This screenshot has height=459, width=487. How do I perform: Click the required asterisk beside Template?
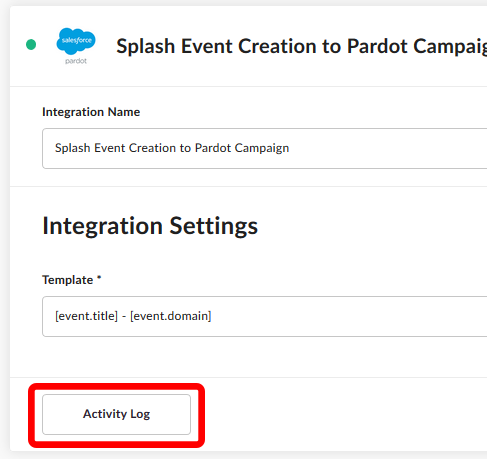[x=99, y=277]
